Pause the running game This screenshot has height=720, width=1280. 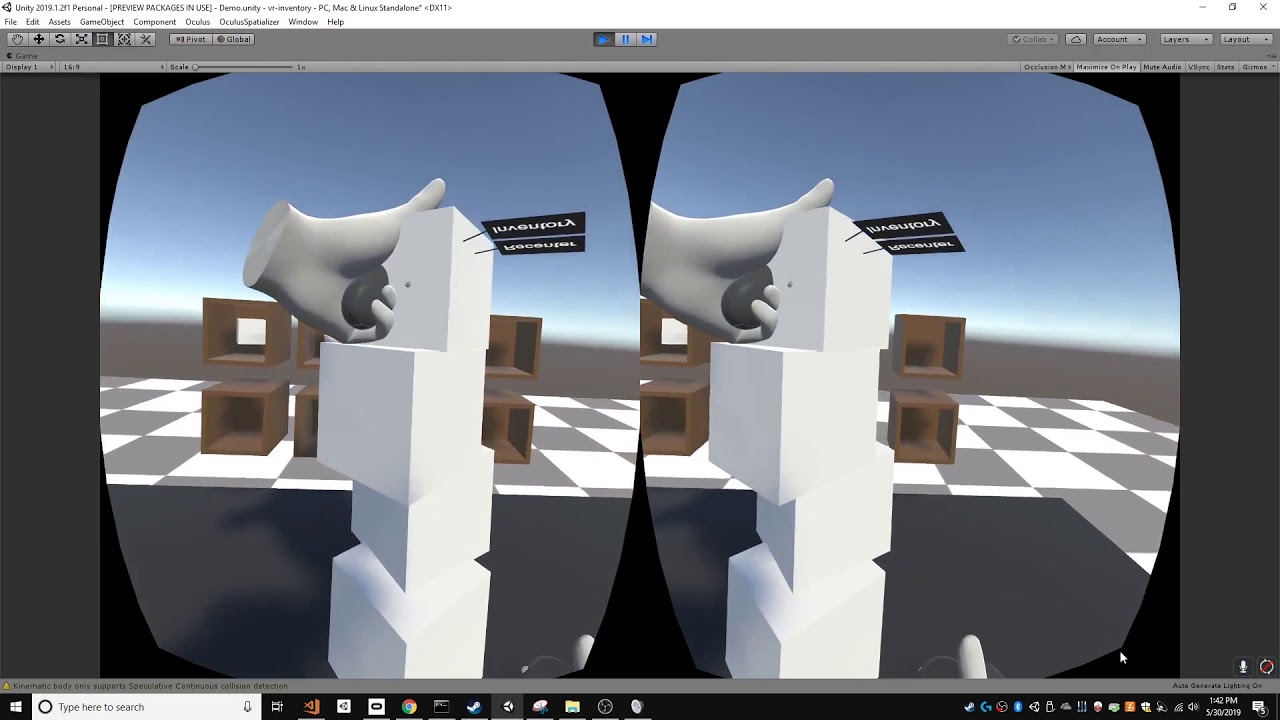pos(625,39)
